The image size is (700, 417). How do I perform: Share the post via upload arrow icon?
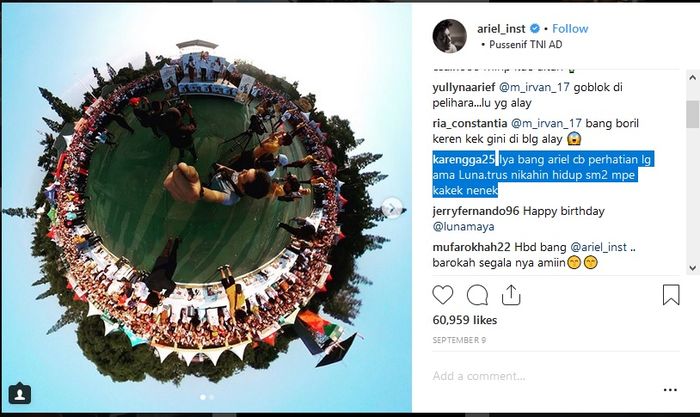(x=511, y=295)
